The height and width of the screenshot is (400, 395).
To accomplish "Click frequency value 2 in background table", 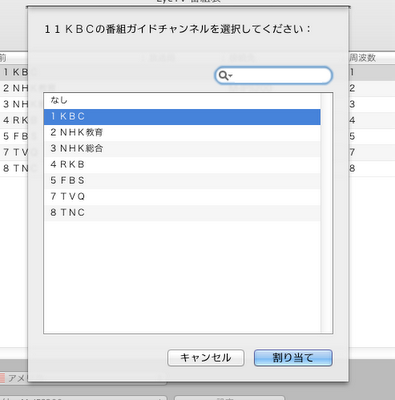I will (x=352, y=88).
